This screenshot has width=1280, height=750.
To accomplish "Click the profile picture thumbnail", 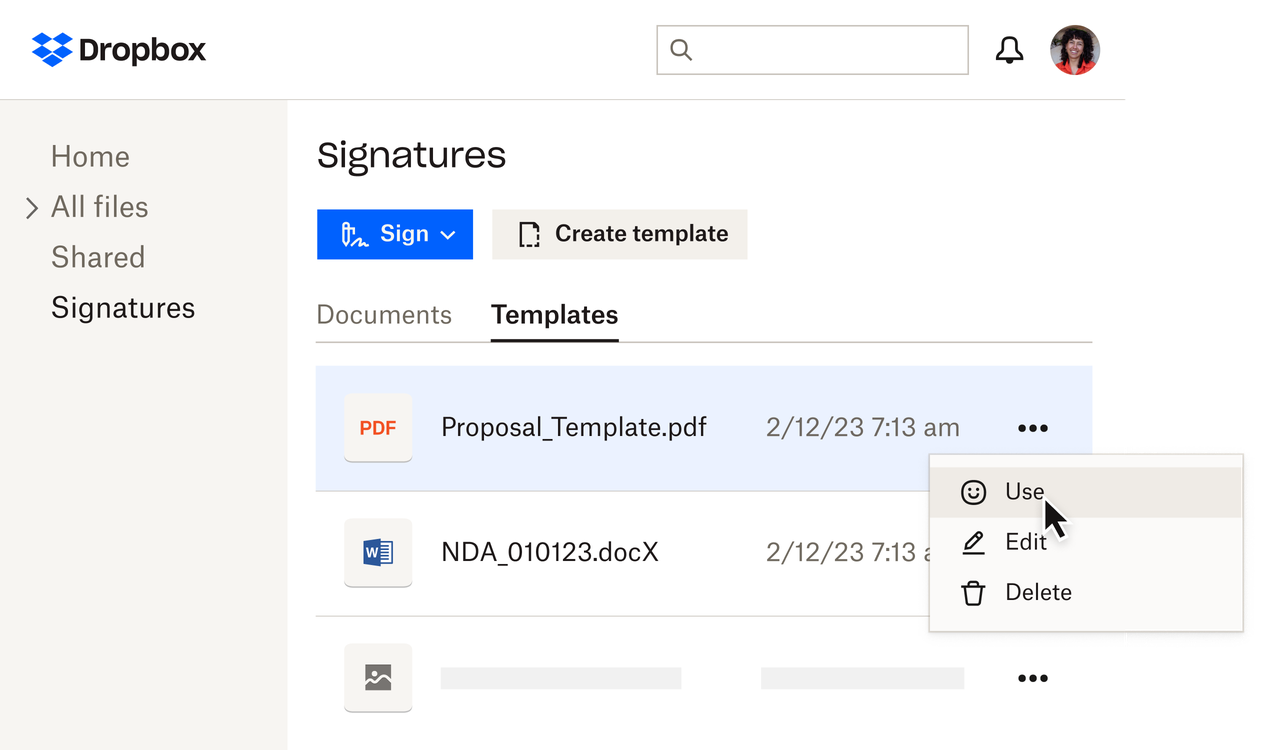I will coord(1074,49).
